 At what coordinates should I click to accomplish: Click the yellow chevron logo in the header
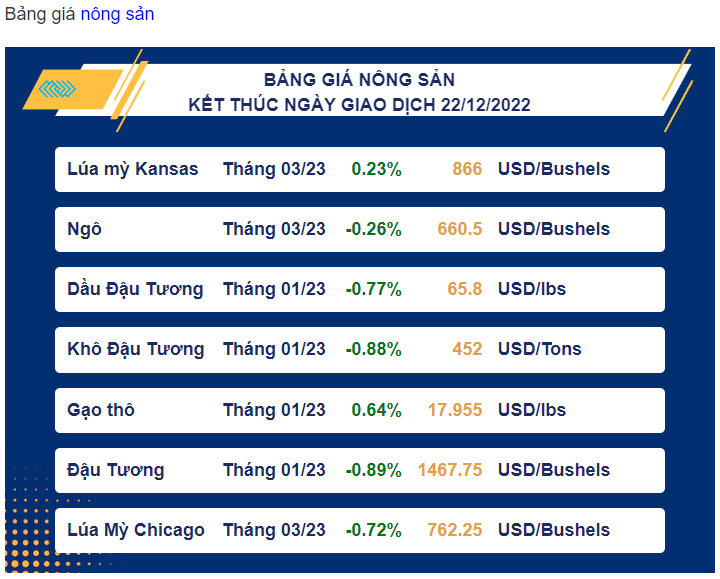[58, 88]
